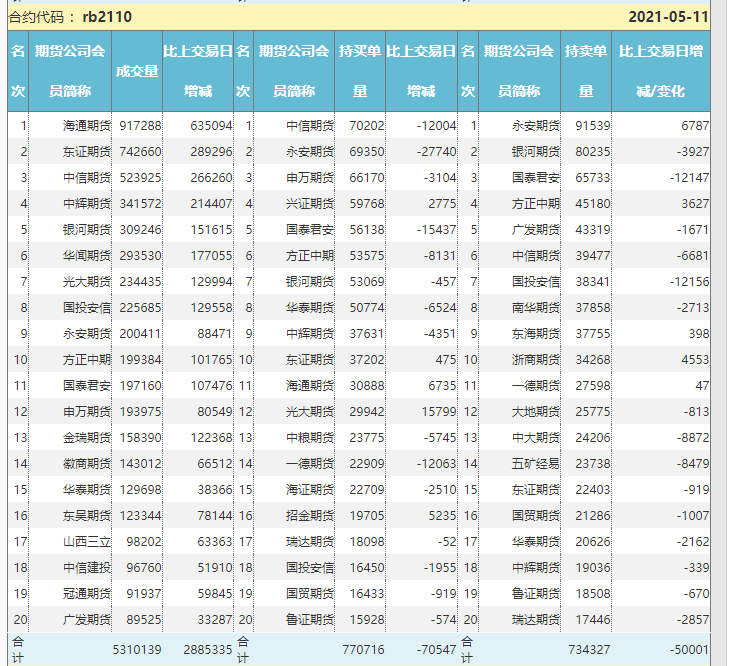Select 金瑞期货 row name
Viewport: 732px width, 666px height.
(x=87, y=438)
